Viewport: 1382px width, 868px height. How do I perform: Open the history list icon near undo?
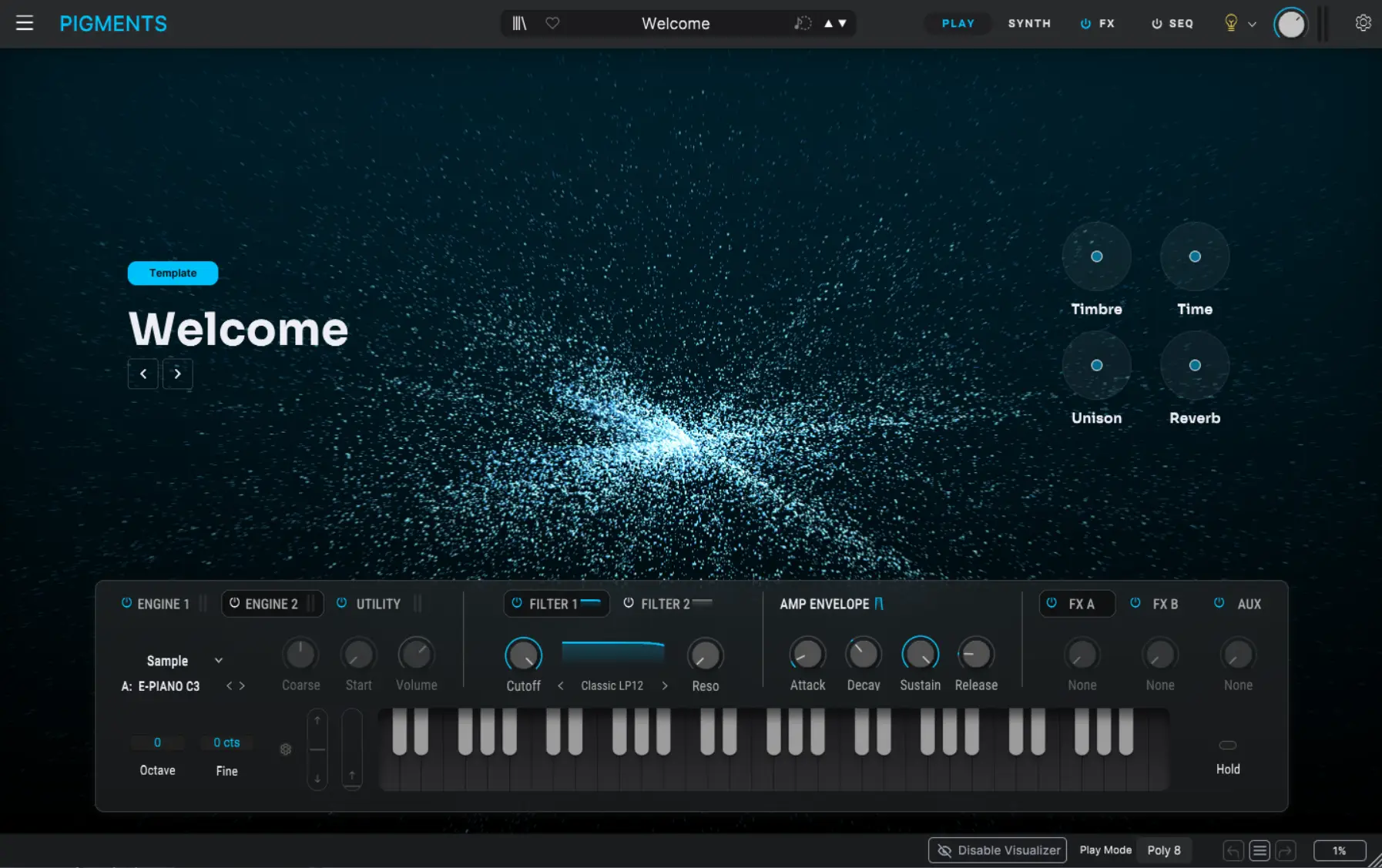[x=1259, y=850]
